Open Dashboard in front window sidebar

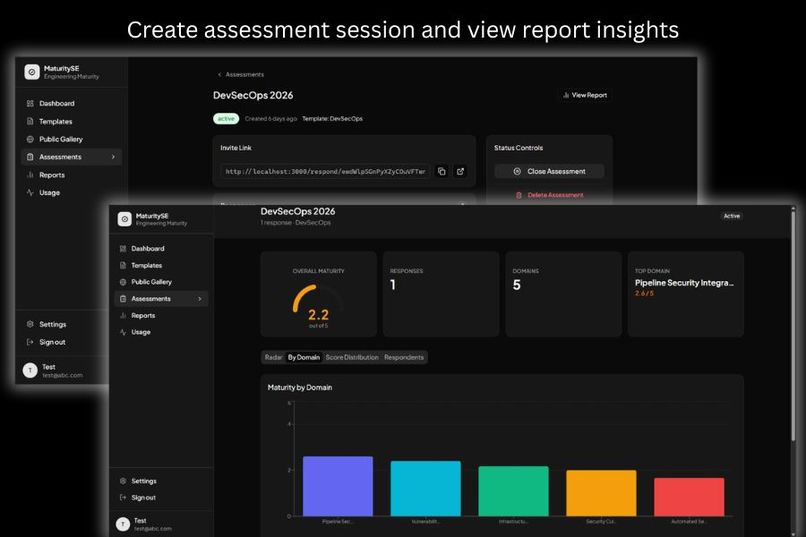point(160,249)
